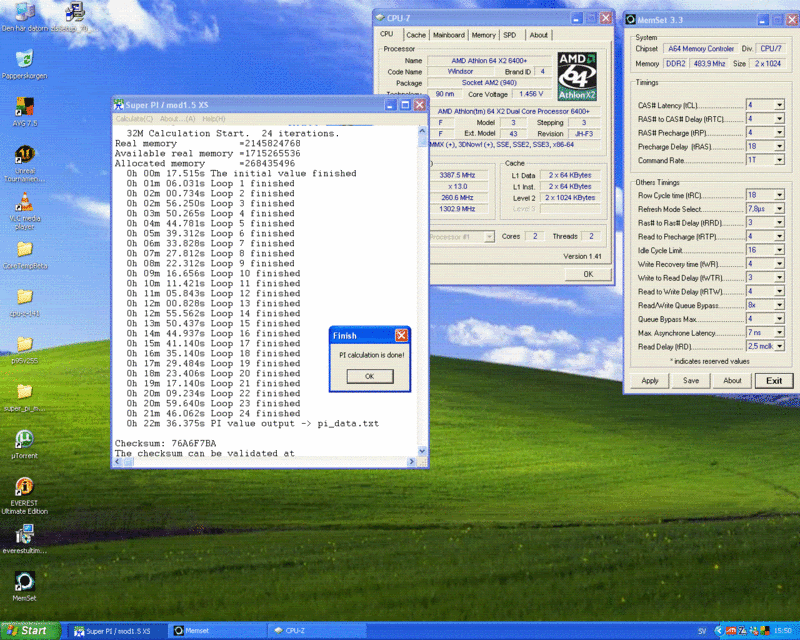This screenshot has height=640, width=800.
Task: Launch the Unreal Tournament desktop shortcut
Action: pos(24,163)
